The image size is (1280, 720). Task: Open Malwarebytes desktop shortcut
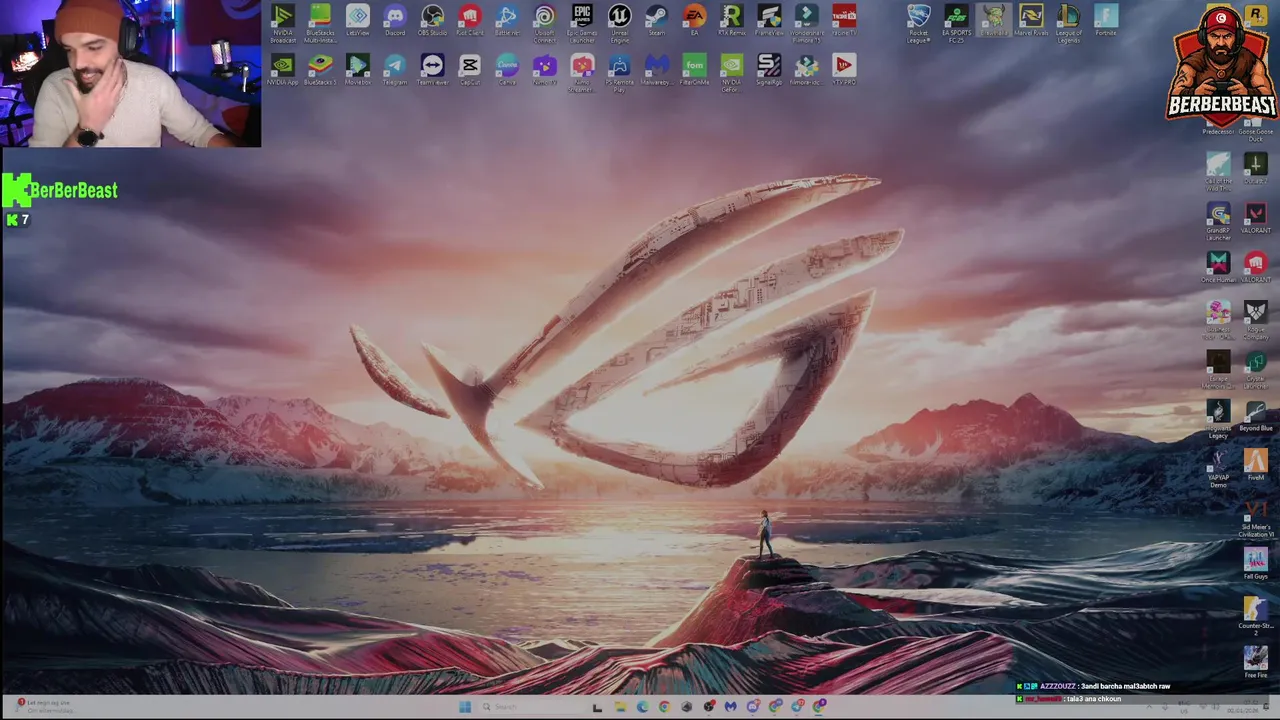coord(657,69)
